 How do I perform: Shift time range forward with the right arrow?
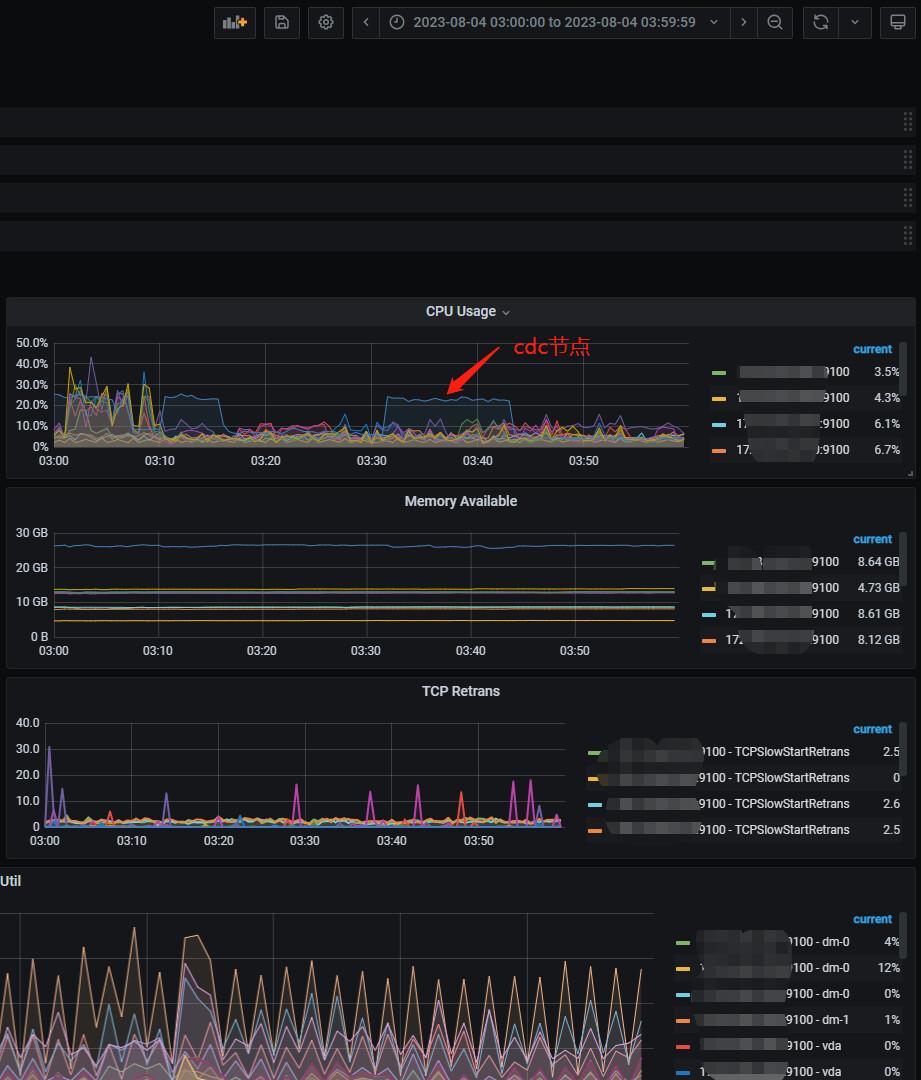click(743, 22)
